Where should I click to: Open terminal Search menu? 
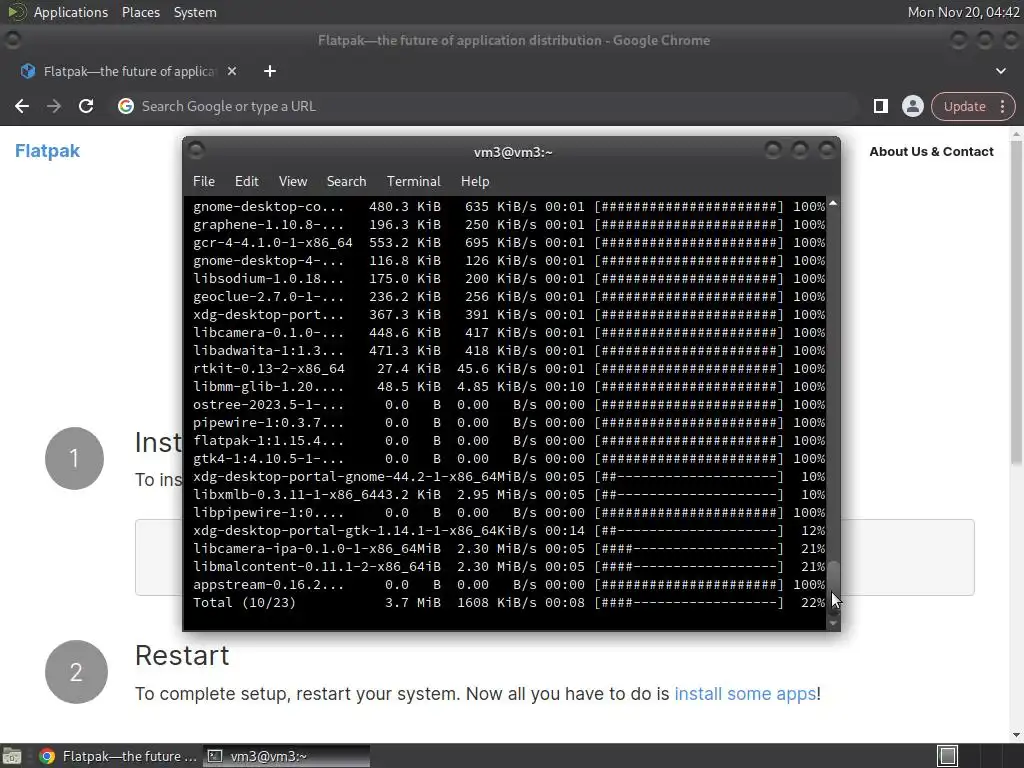point(346,182)
